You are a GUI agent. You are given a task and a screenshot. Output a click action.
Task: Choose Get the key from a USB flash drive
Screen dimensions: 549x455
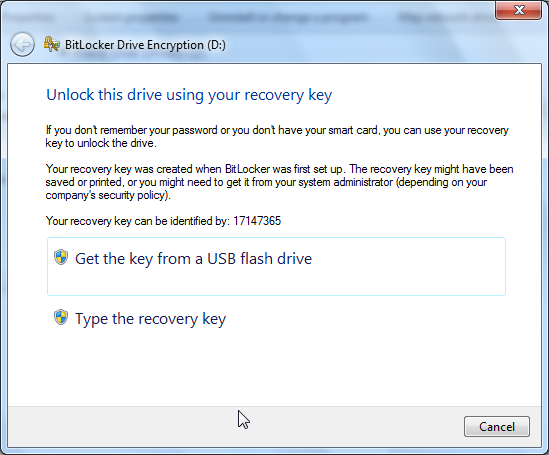point(276,266)
